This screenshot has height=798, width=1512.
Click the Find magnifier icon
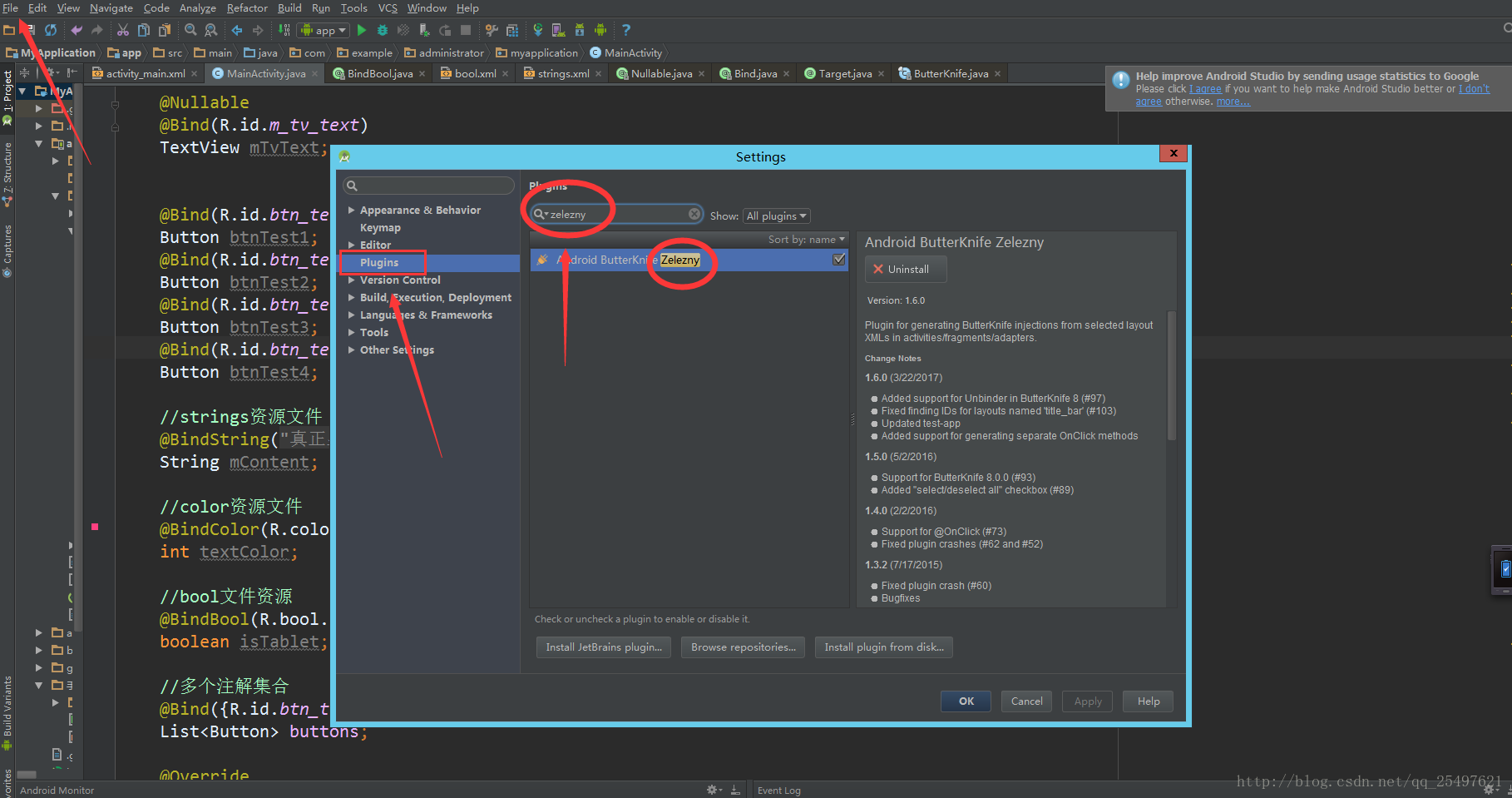click(190, 30)
